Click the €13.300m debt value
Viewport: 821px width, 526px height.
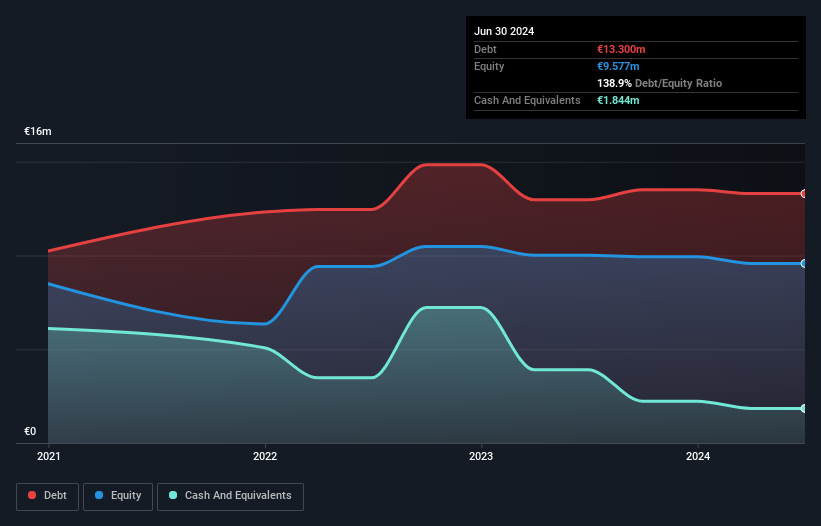coord(621,49)
